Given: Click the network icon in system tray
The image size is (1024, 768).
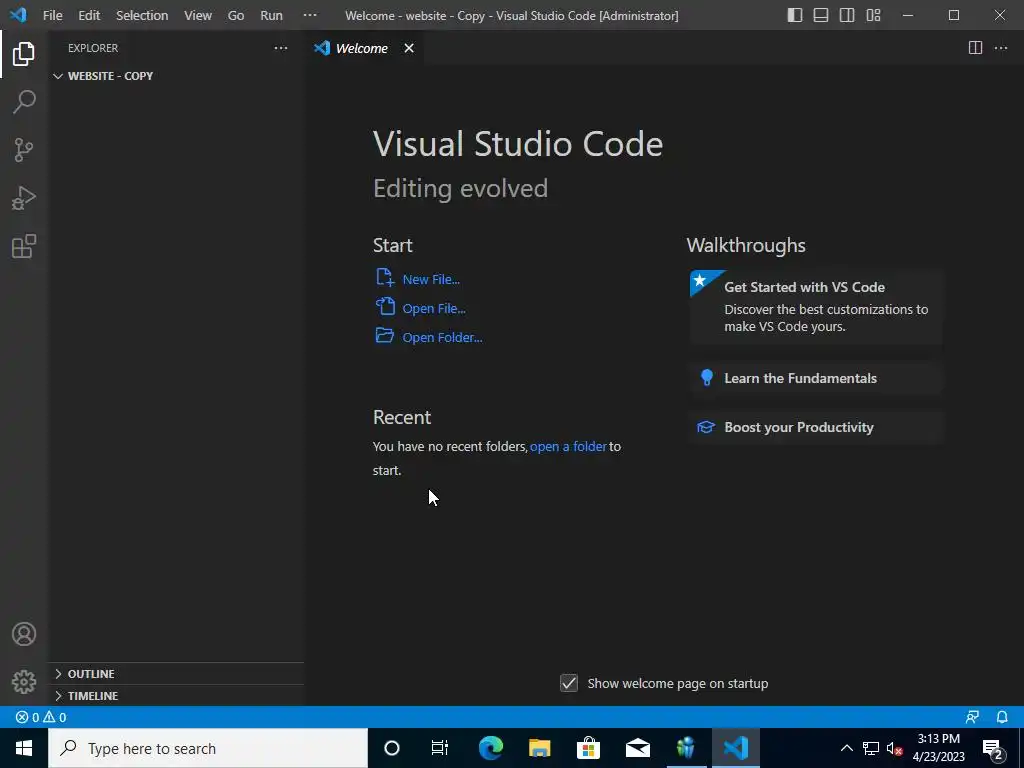Looking at the screenshot, I should point(871,748).
